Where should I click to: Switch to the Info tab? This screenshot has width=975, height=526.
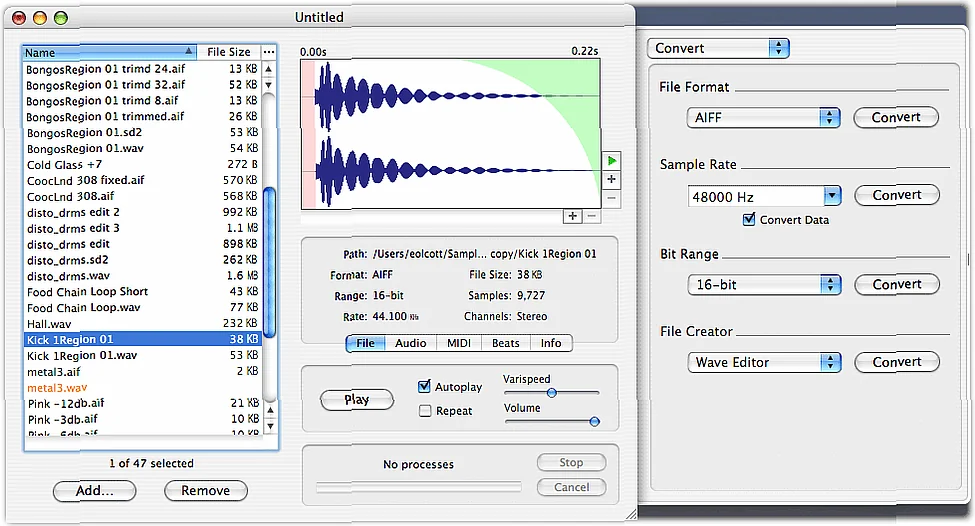(x=551, y=343)
